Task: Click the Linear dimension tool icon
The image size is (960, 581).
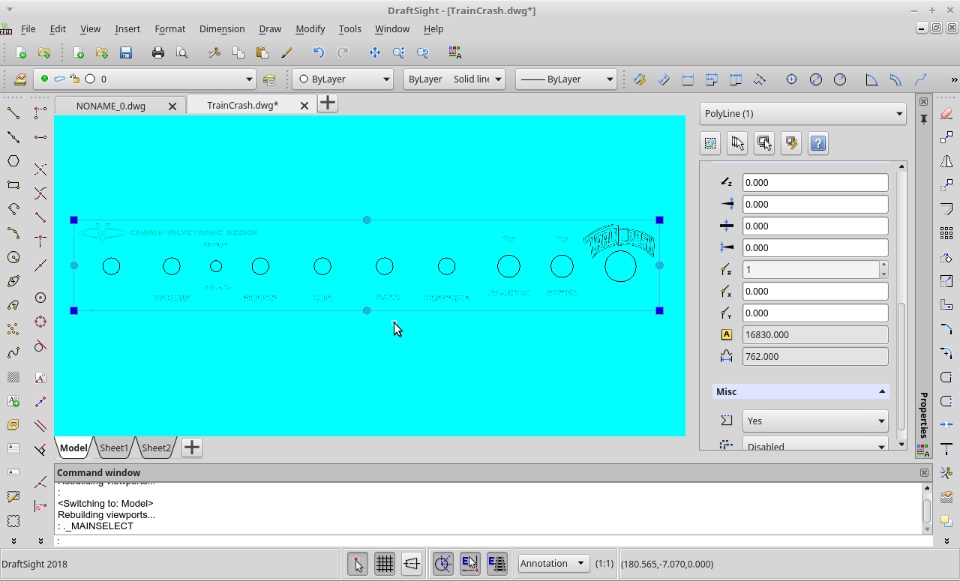Action: pyautogui.click(x=688, y=80)
